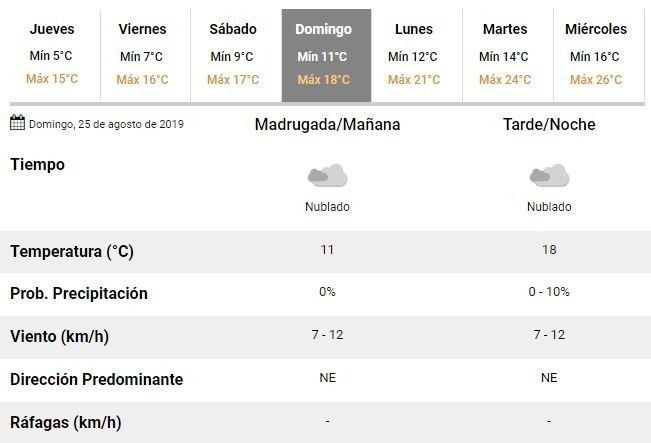
Task: Click the Dirección Predominante row label
Action: (x=96, y=380)
